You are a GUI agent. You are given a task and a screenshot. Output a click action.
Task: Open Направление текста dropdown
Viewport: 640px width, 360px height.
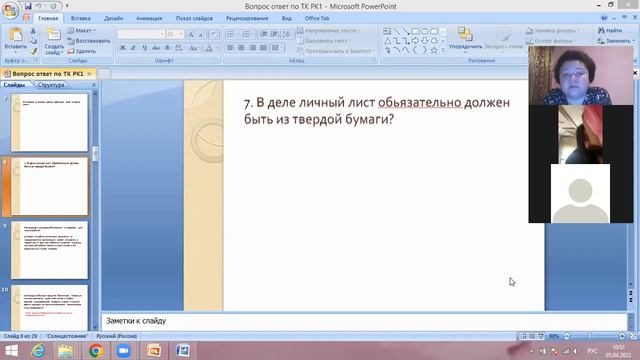click(x=328, y=31)
